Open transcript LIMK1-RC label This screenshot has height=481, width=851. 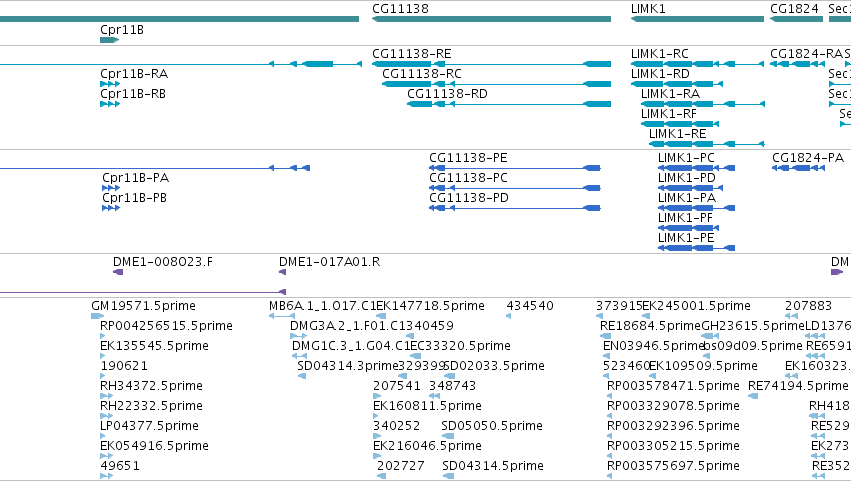click(x=660, y=54)
